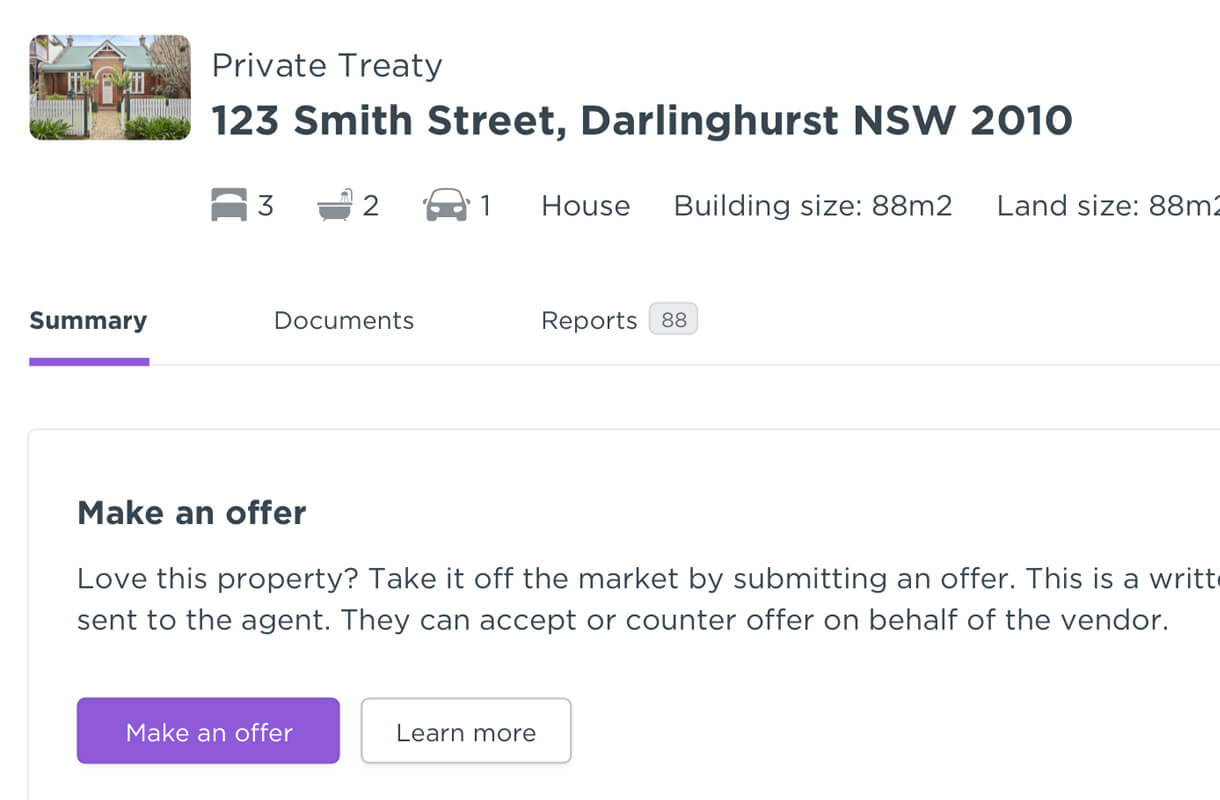Click the 88 count badge beside Reports

point(674,320)
